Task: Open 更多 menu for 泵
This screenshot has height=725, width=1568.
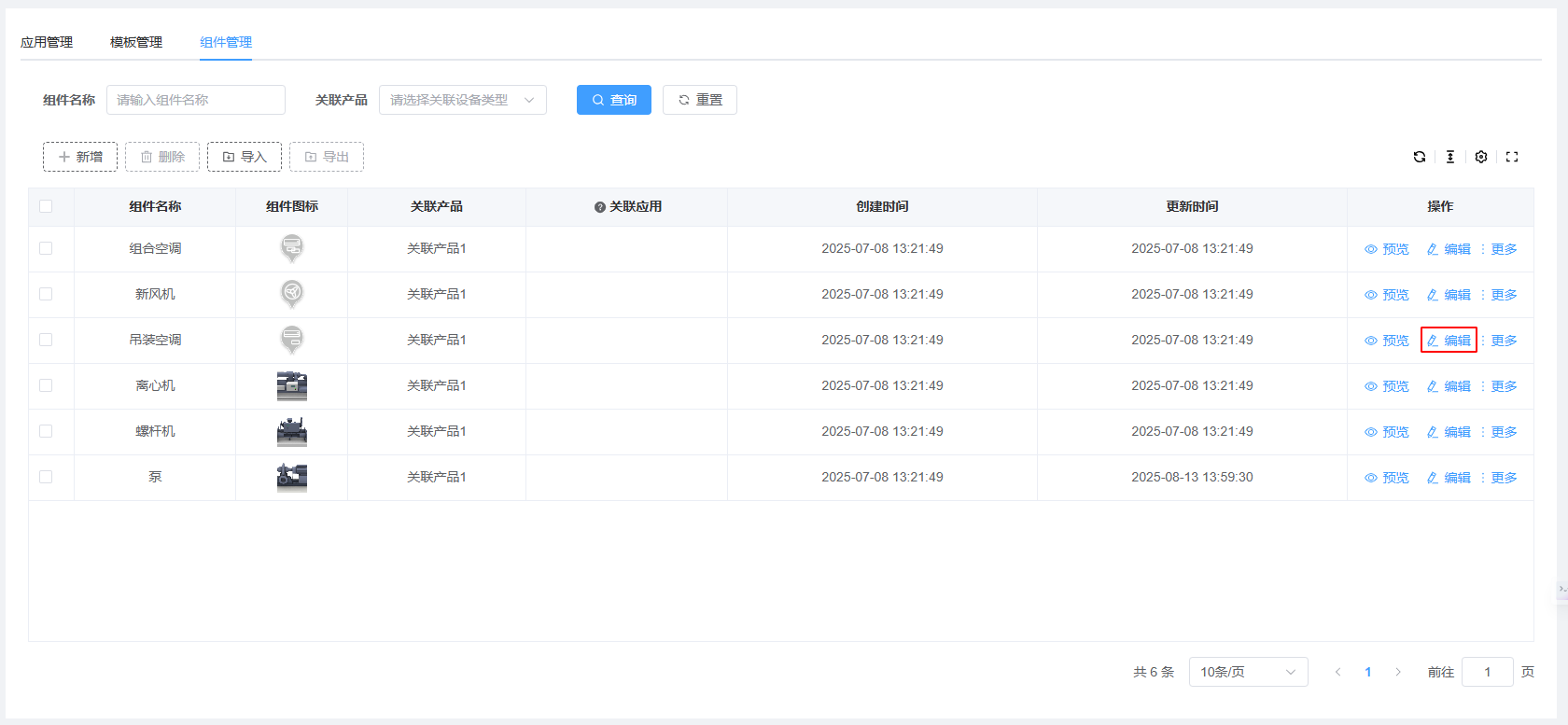Action: point(1499,478)
